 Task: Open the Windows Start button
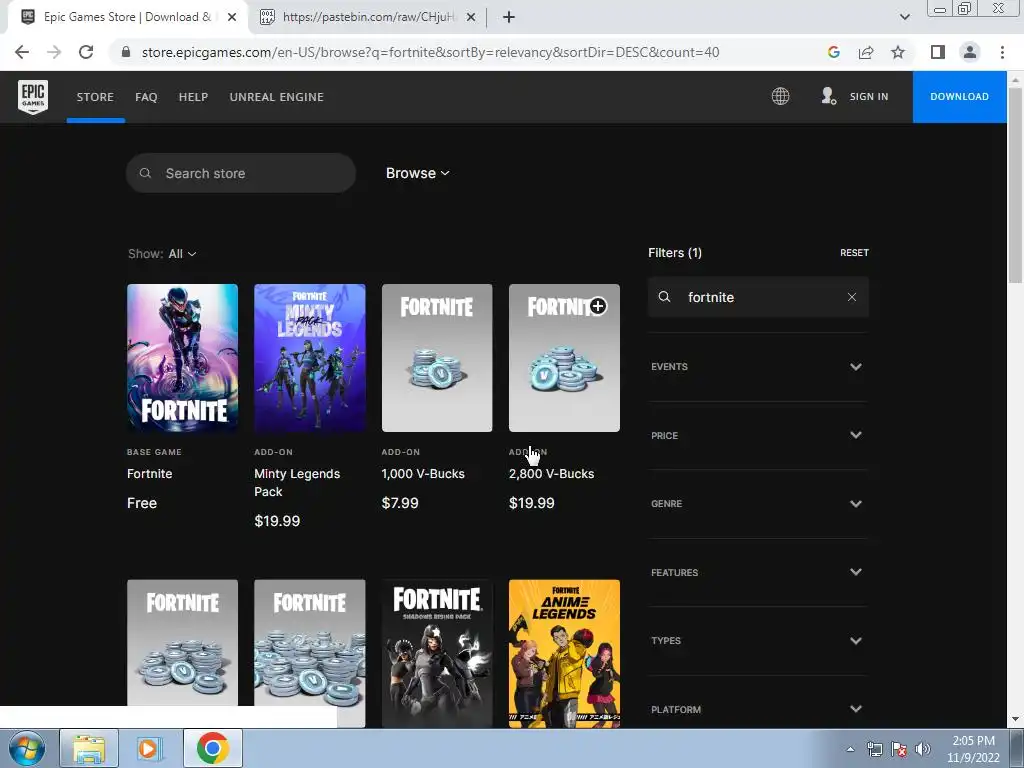click(x=27, y=748)
